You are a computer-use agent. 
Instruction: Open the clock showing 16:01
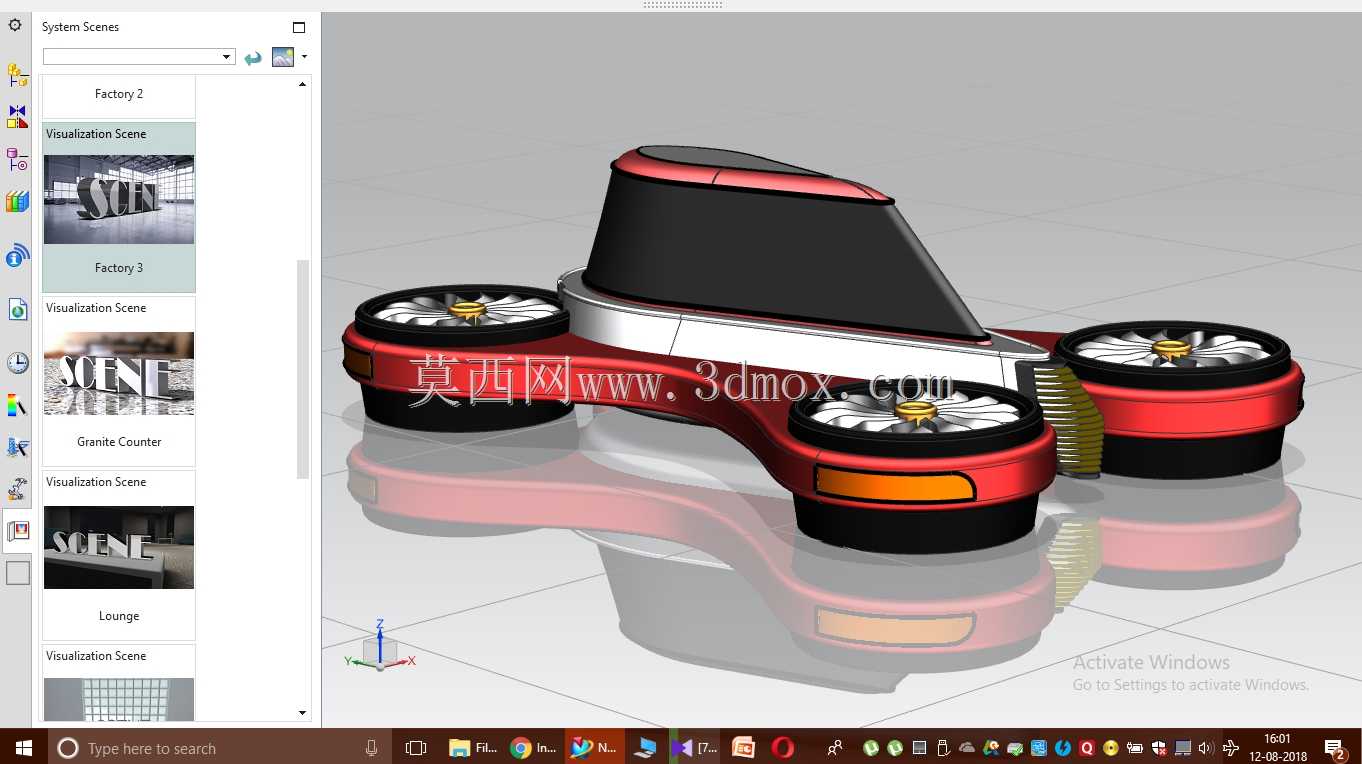tap(1277, 747)
